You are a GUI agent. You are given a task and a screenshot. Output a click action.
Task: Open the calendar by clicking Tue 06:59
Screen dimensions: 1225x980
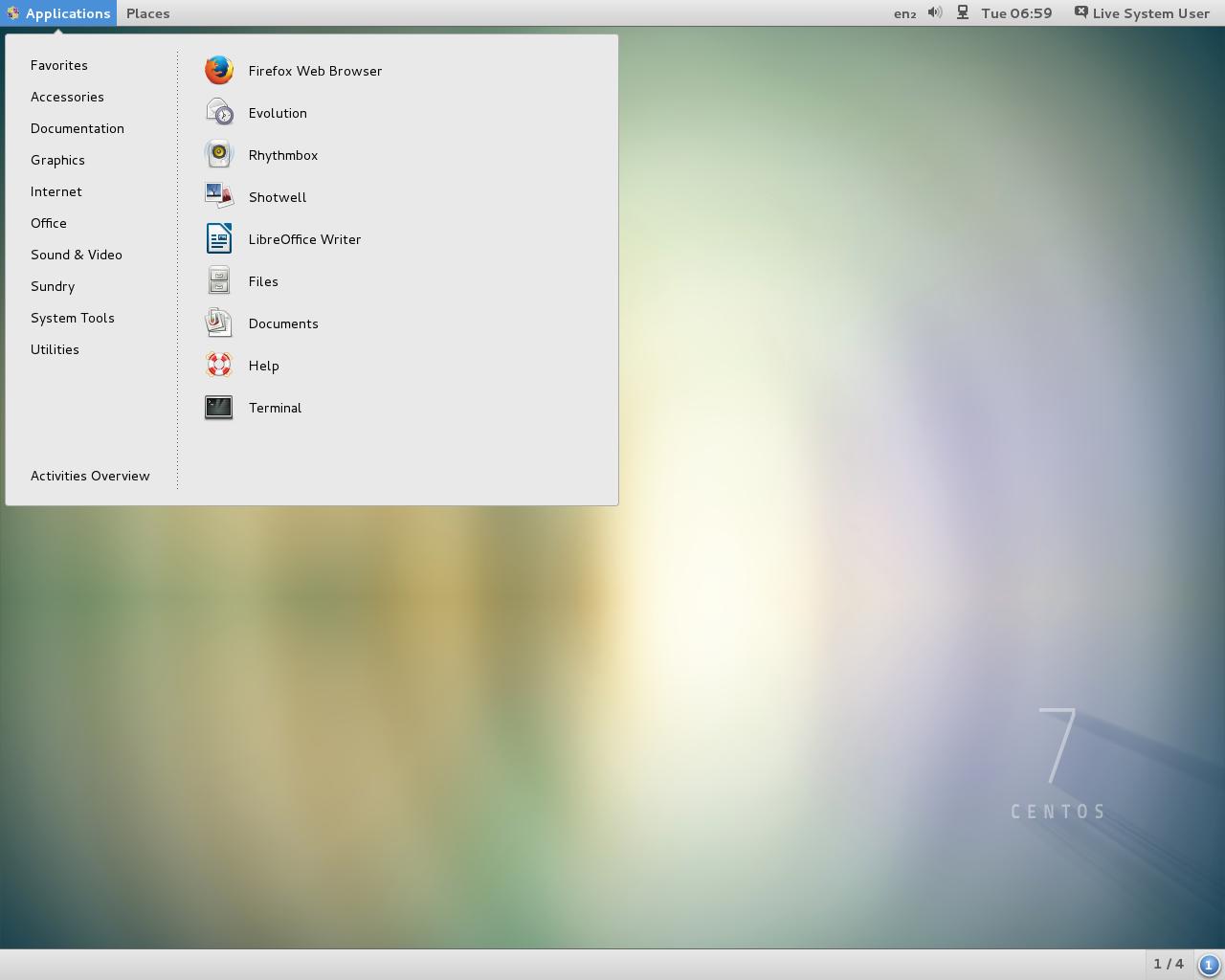tap(1016, 13)
